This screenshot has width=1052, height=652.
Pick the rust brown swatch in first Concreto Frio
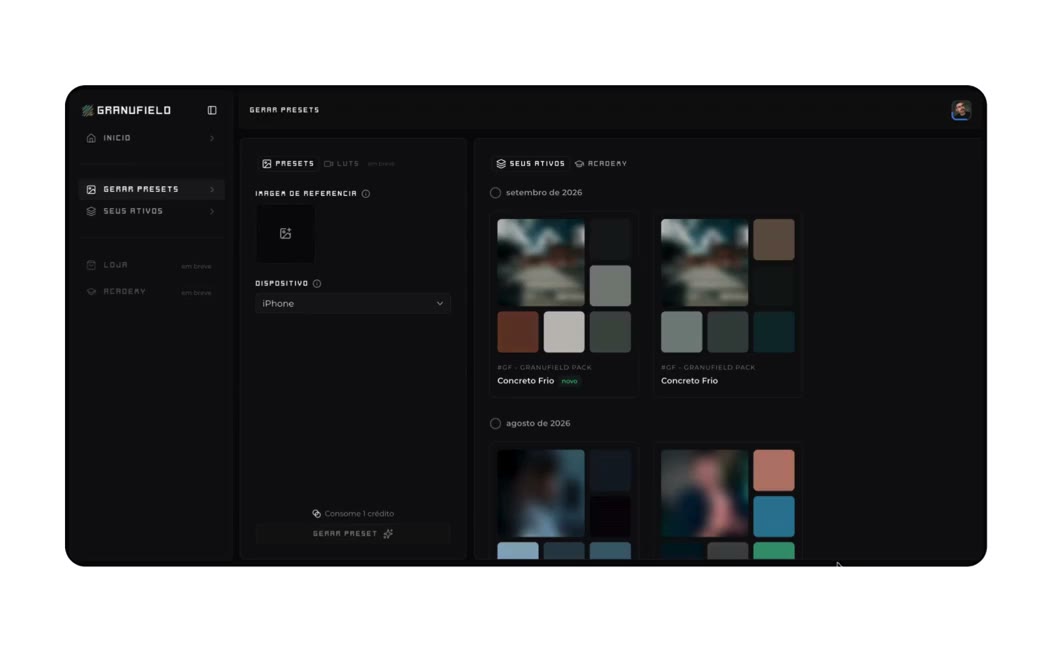[518, 332]
